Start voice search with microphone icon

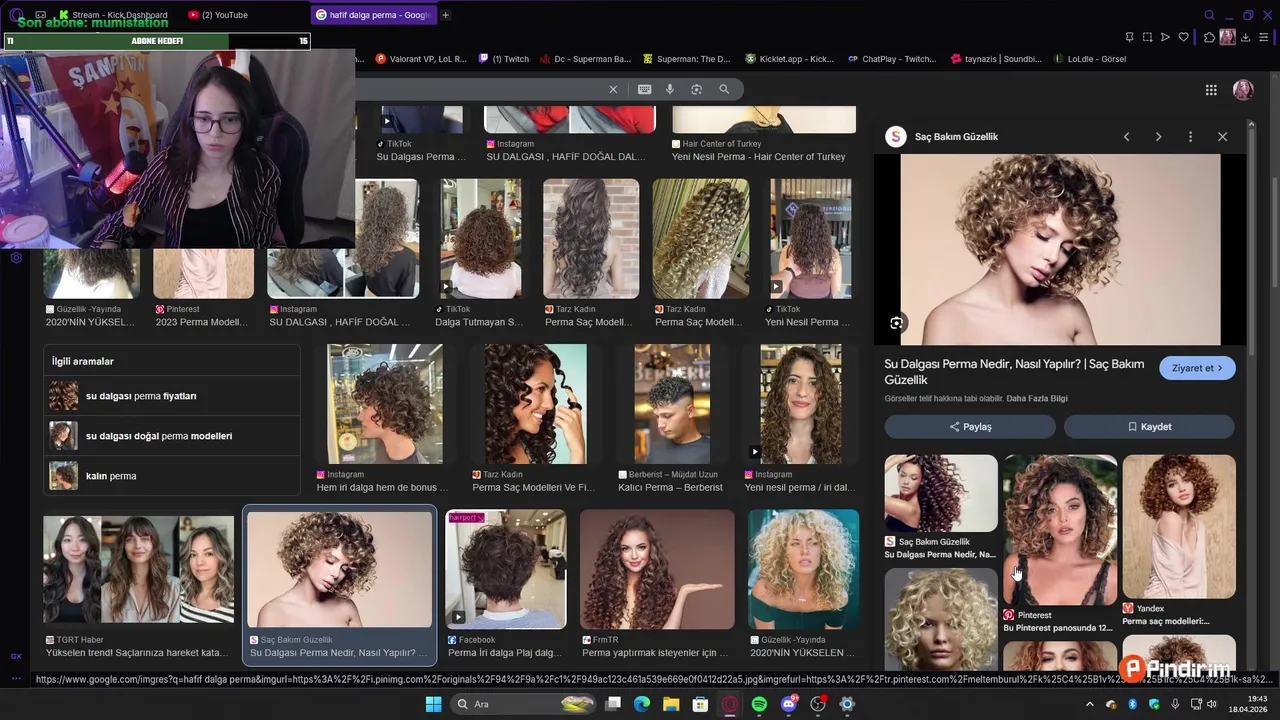click(670, 89)
